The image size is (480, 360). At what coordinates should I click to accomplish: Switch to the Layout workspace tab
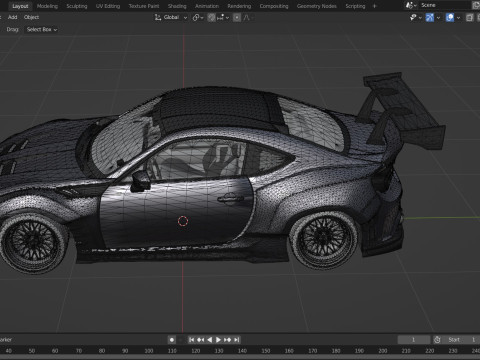click(20, 6)
